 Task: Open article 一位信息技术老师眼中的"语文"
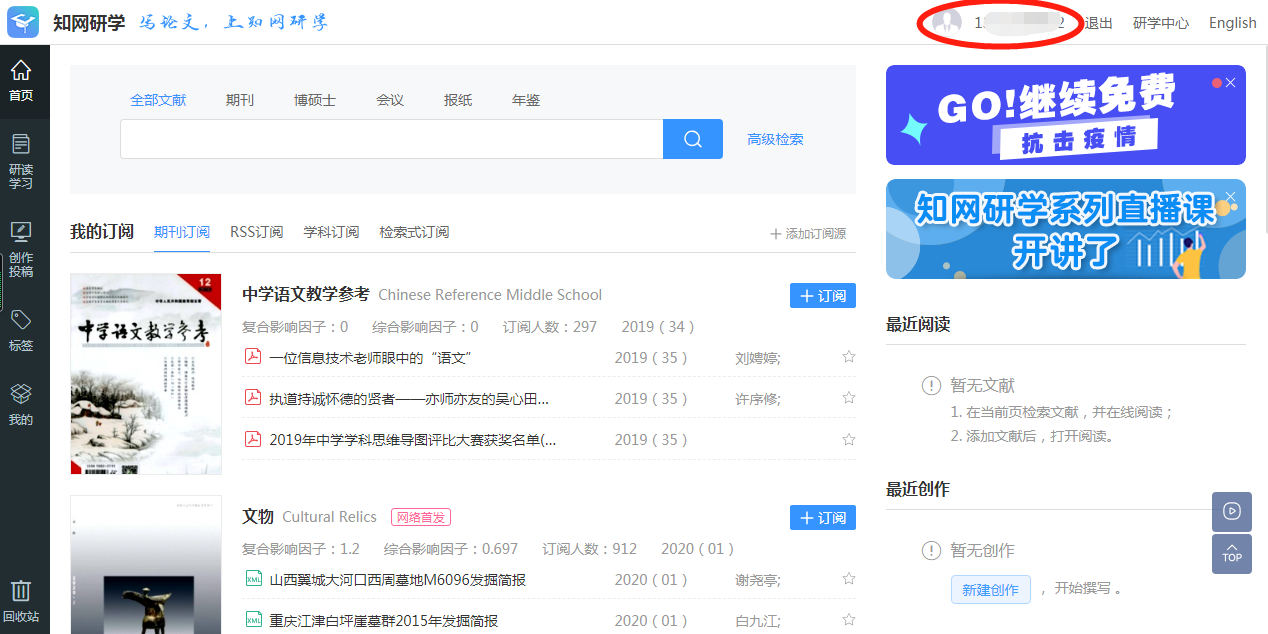[370, 358]
